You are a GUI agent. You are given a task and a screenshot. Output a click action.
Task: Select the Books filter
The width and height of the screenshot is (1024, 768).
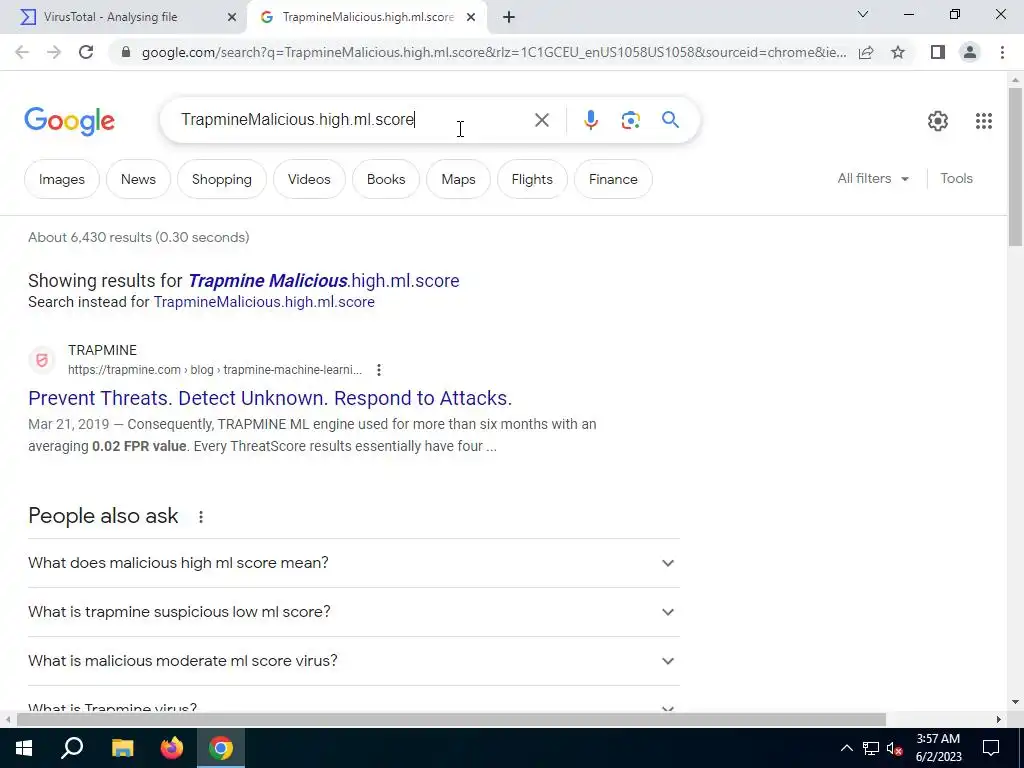click(x=386, y=179)
